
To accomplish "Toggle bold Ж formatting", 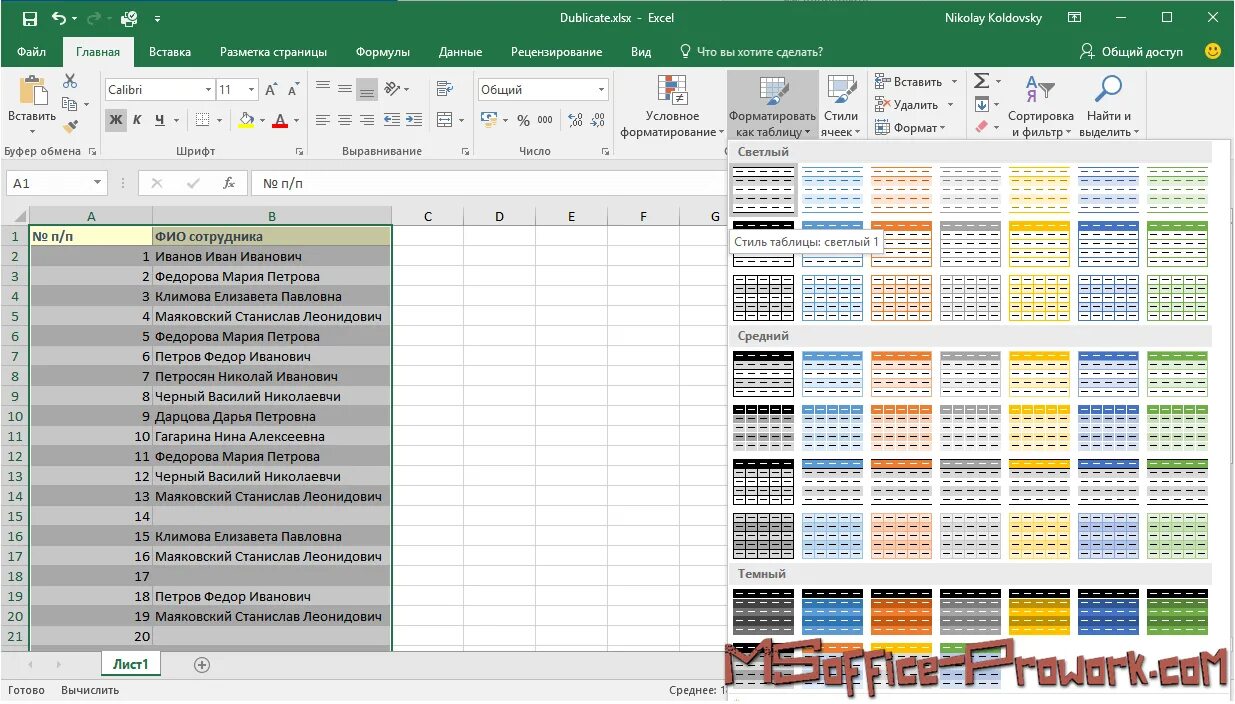I will click(x=116, y=120).
